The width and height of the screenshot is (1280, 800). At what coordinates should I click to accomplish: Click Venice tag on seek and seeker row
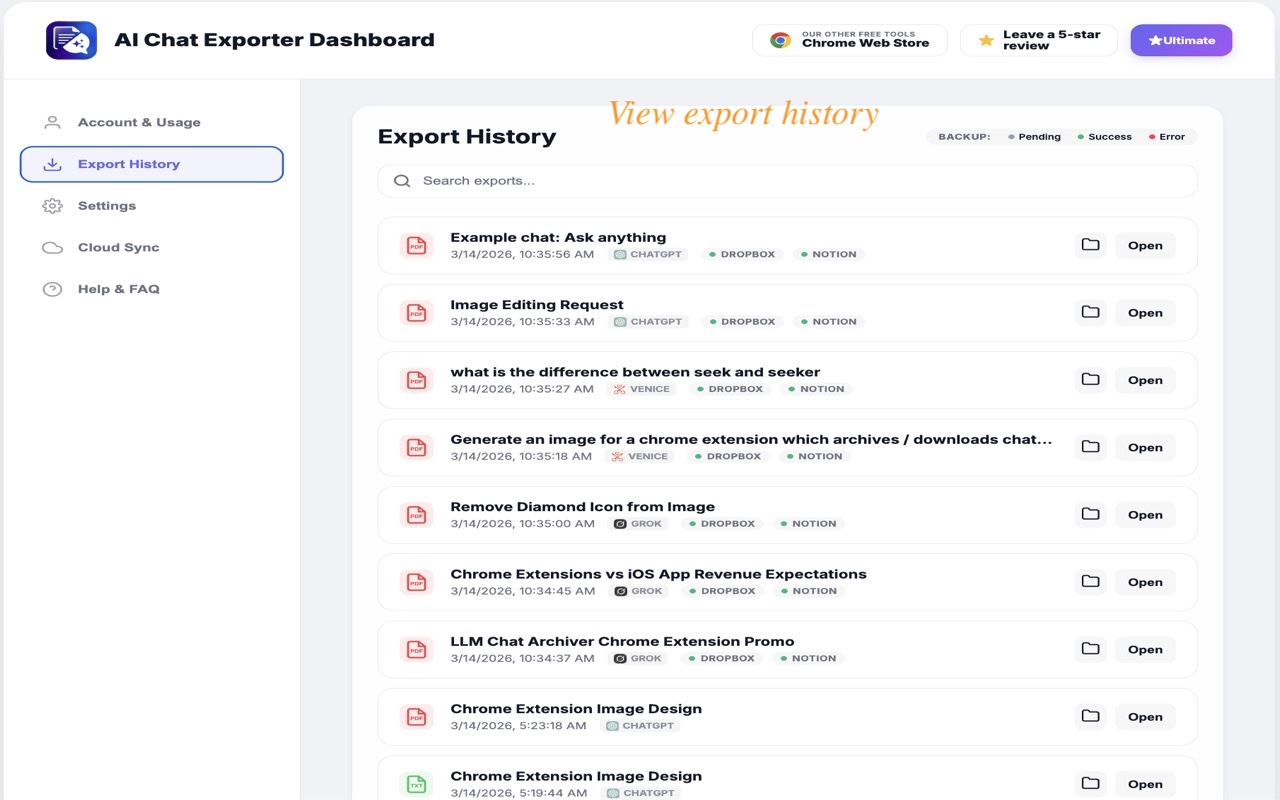[x=641, y=389]
